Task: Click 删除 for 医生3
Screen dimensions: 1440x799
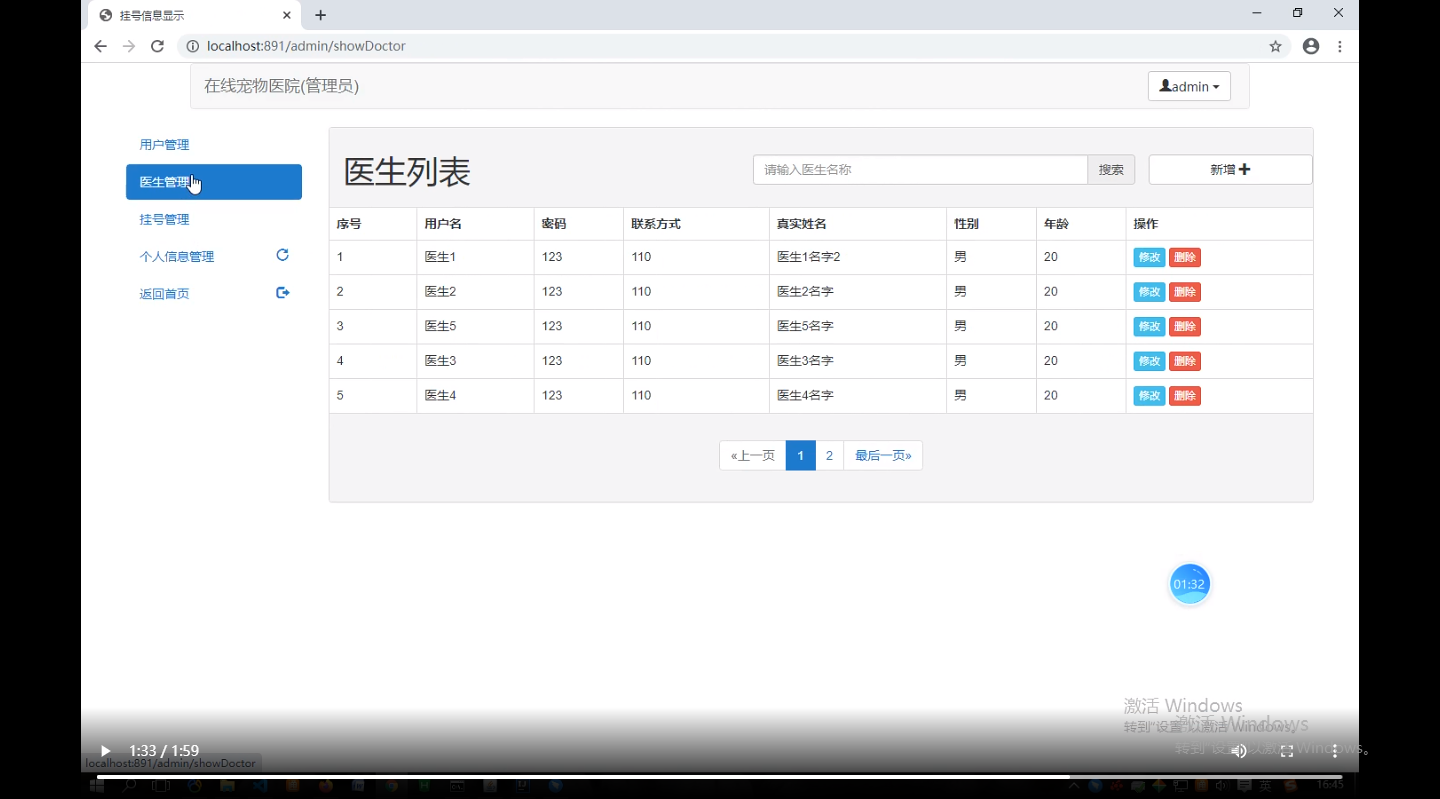Action: 1185,361
